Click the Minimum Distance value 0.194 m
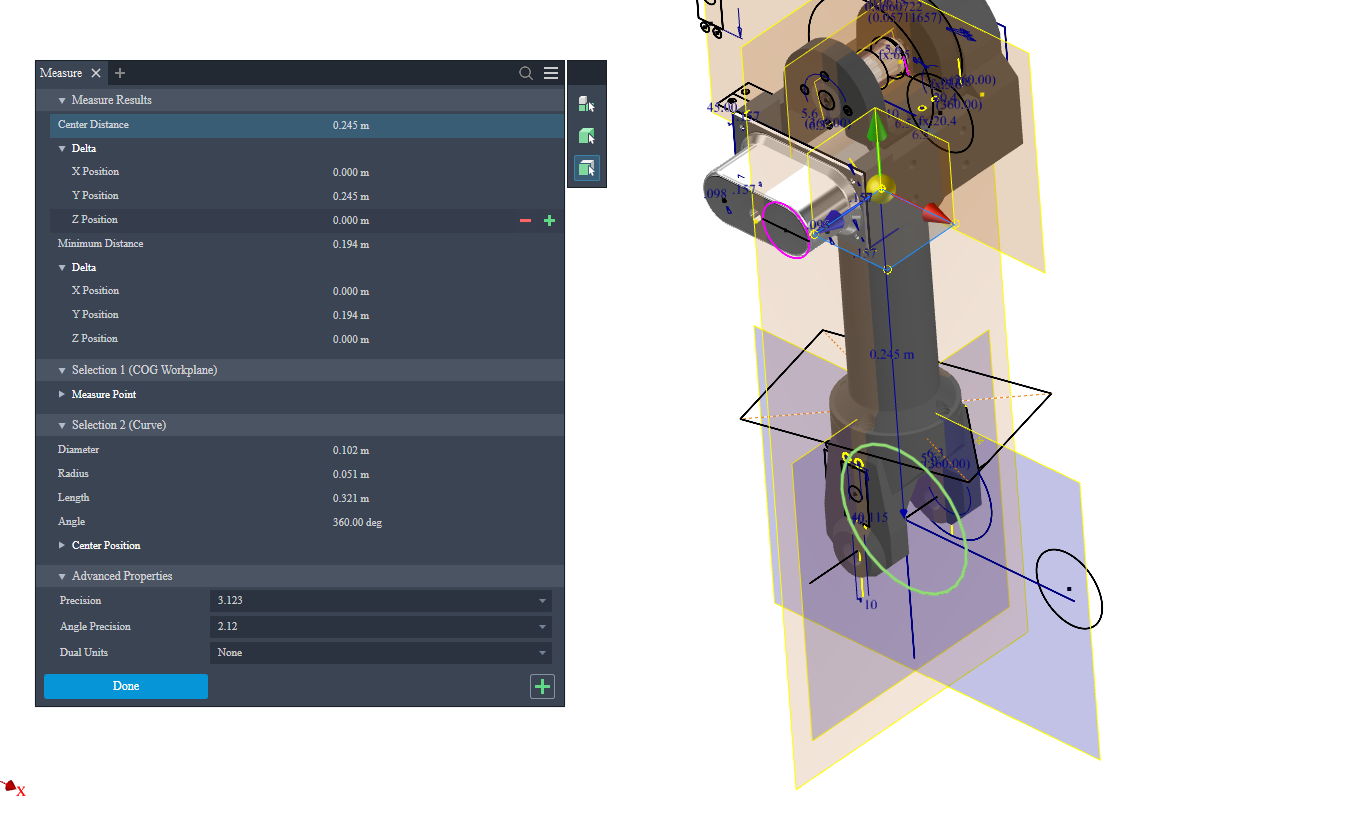 351,244
